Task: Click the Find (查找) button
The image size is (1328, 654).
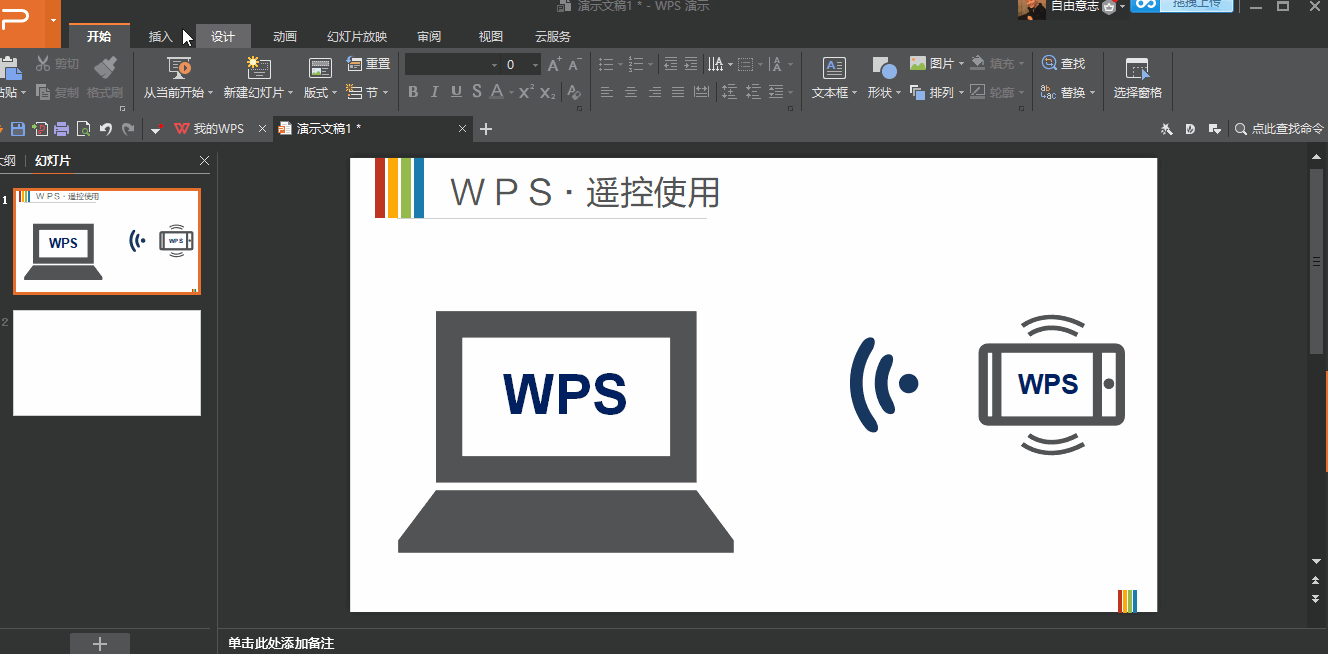Action: (x=1063, y=64)
